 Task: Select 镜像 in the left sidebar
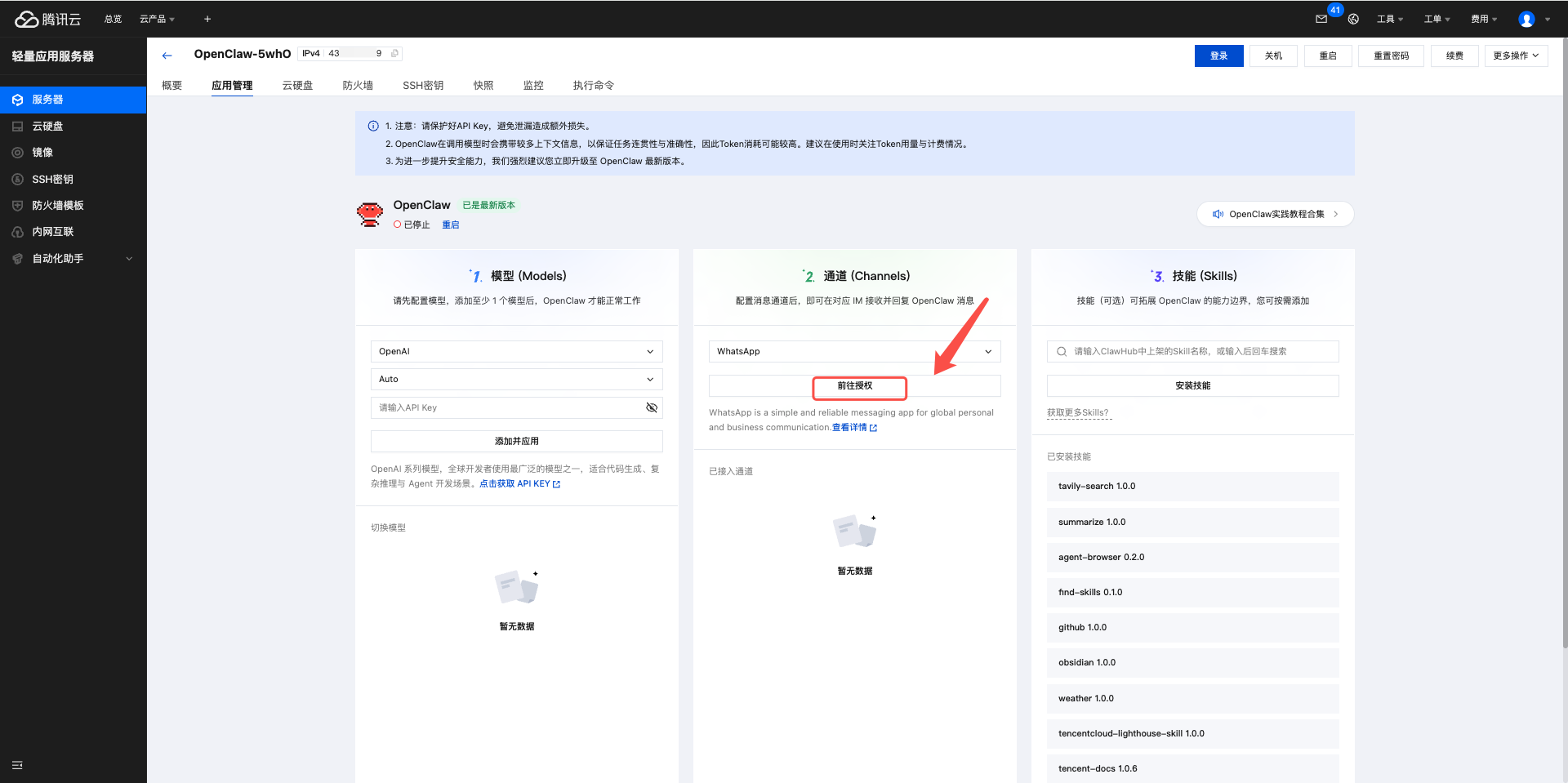pos(42,153)
